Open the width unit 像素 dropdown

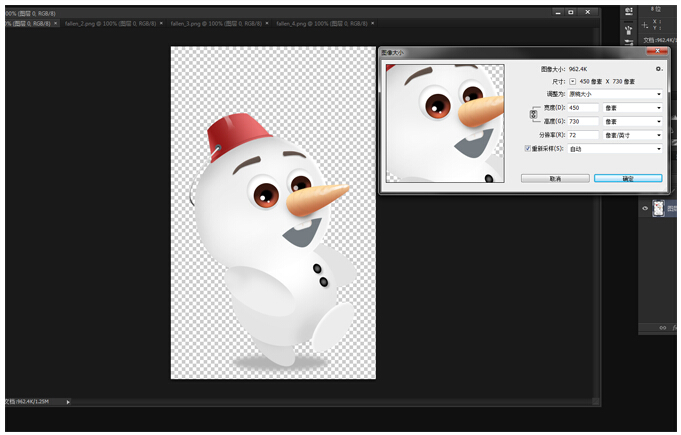click(x=633, y=108)
